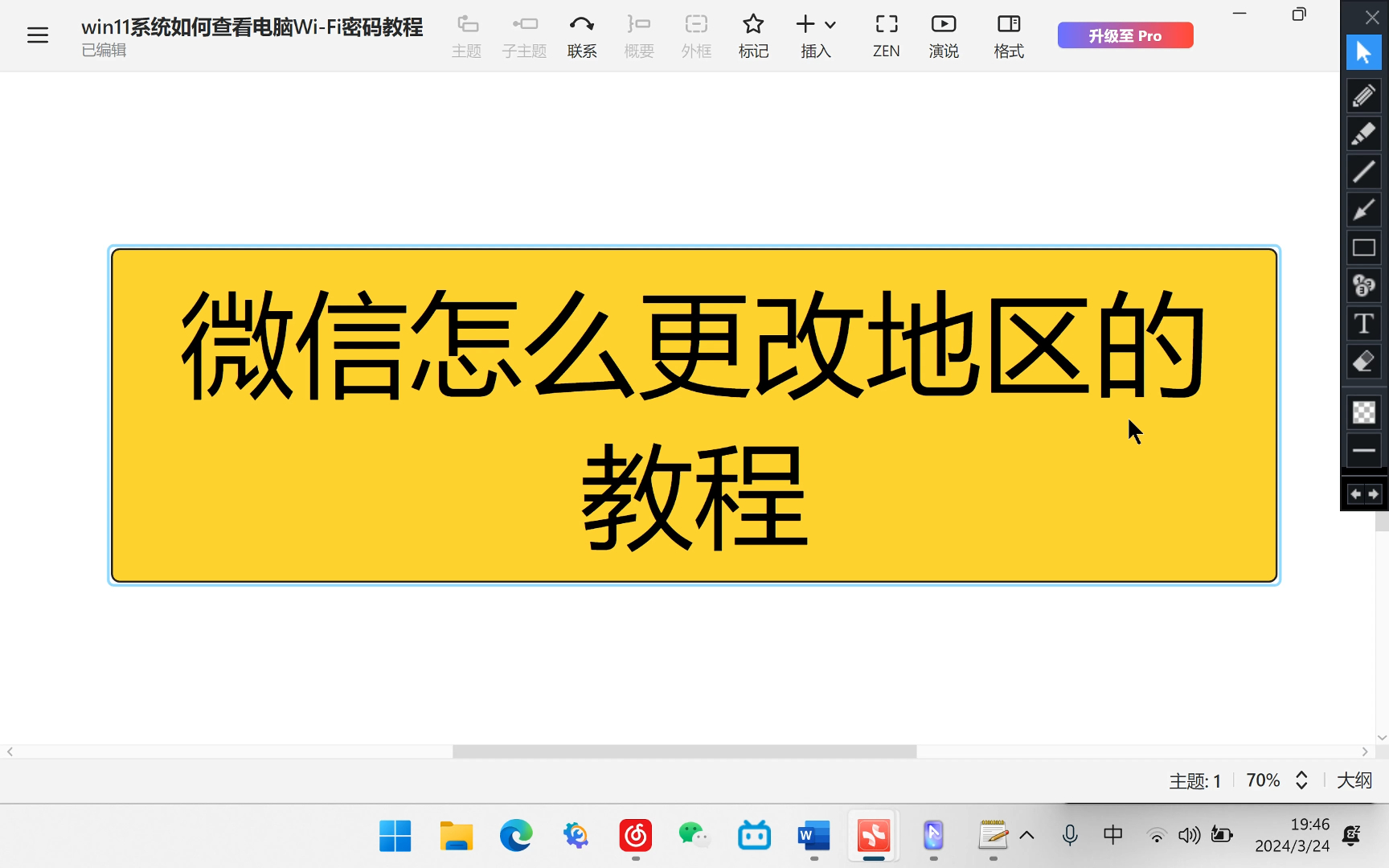The image size is (1389, 868).
Task: Select the pencil drawing tool
Action: 1363,96
